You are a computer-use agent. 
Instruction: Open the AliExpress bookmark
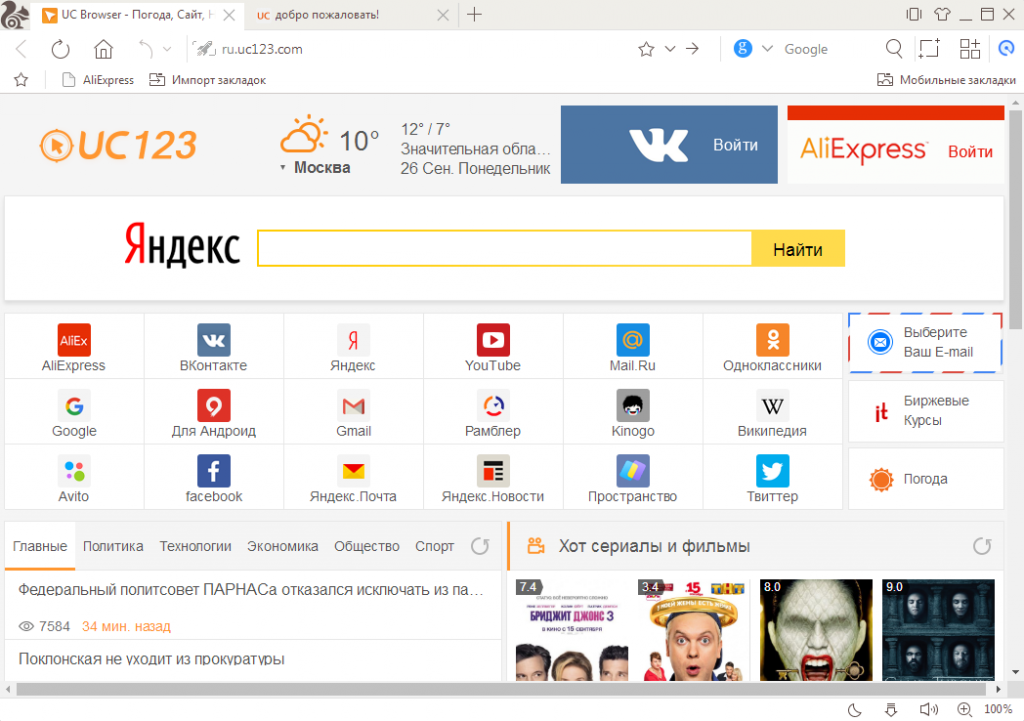pos(98,80)
